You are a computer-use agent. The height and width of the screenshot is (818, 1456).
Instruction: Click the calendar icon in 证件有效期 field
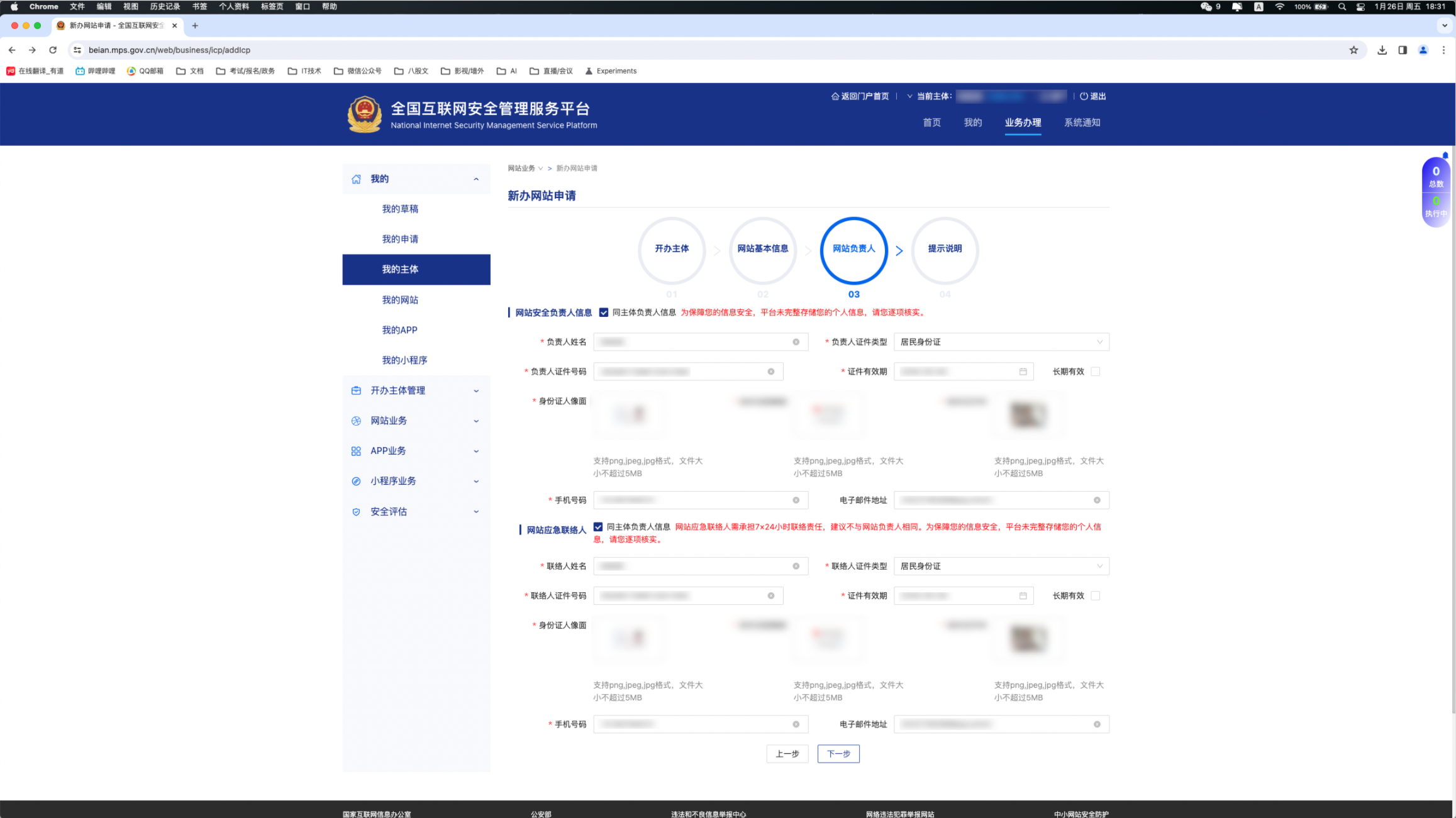[x=1023, y=372]
